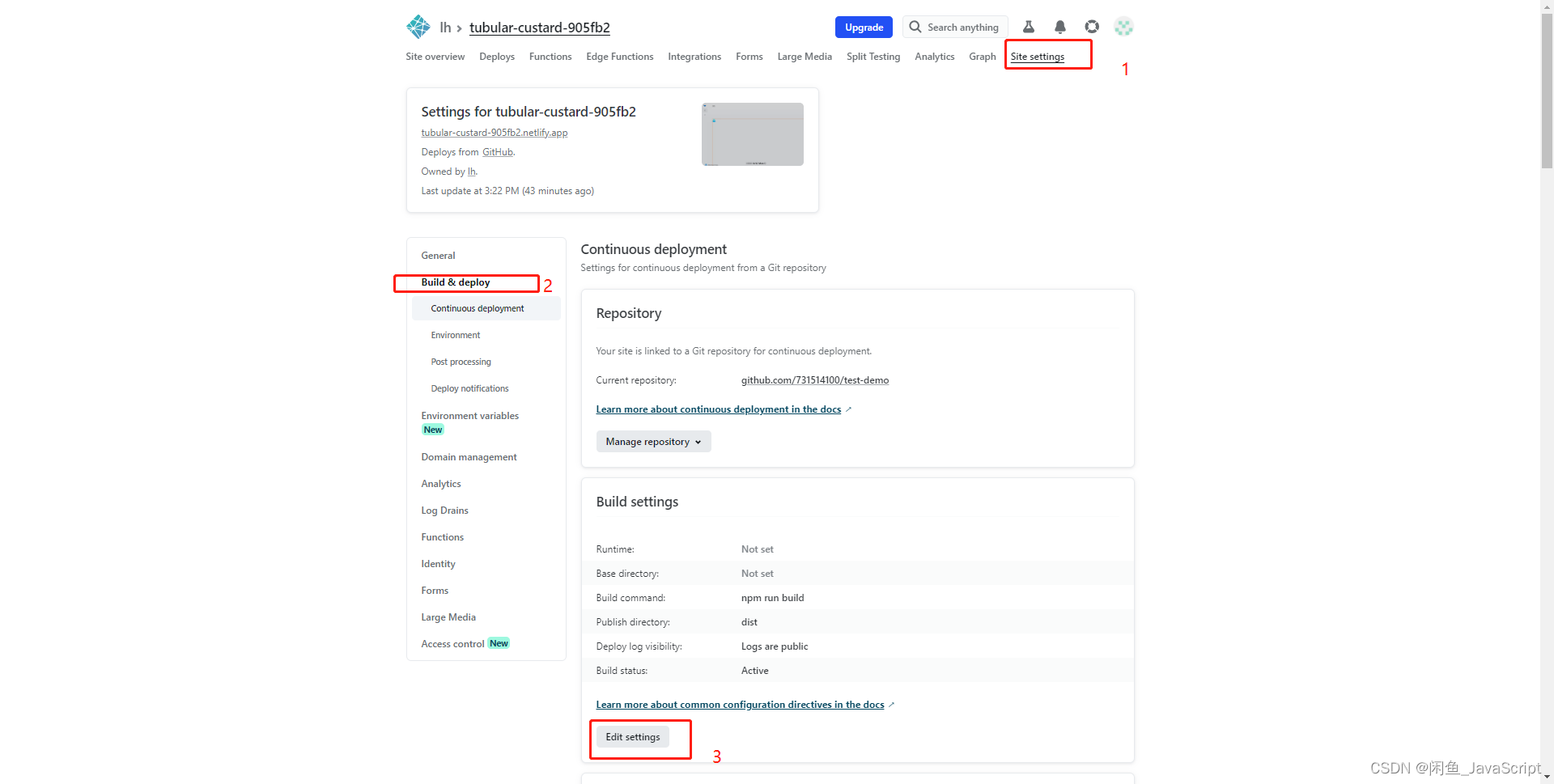The height and width of the screenshot is (784, 1554).
Task: Open Functions in settings sidebar
Action: click(443, 537)
